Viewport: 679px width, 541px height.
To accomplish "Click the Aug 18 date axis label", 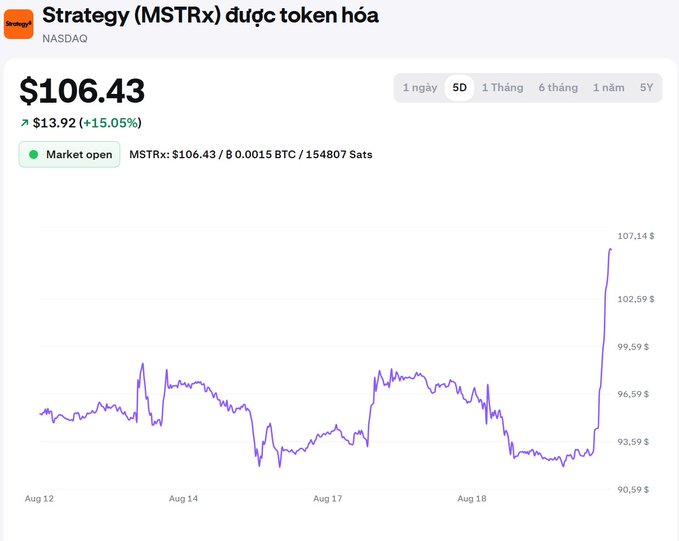I will 472,499.
